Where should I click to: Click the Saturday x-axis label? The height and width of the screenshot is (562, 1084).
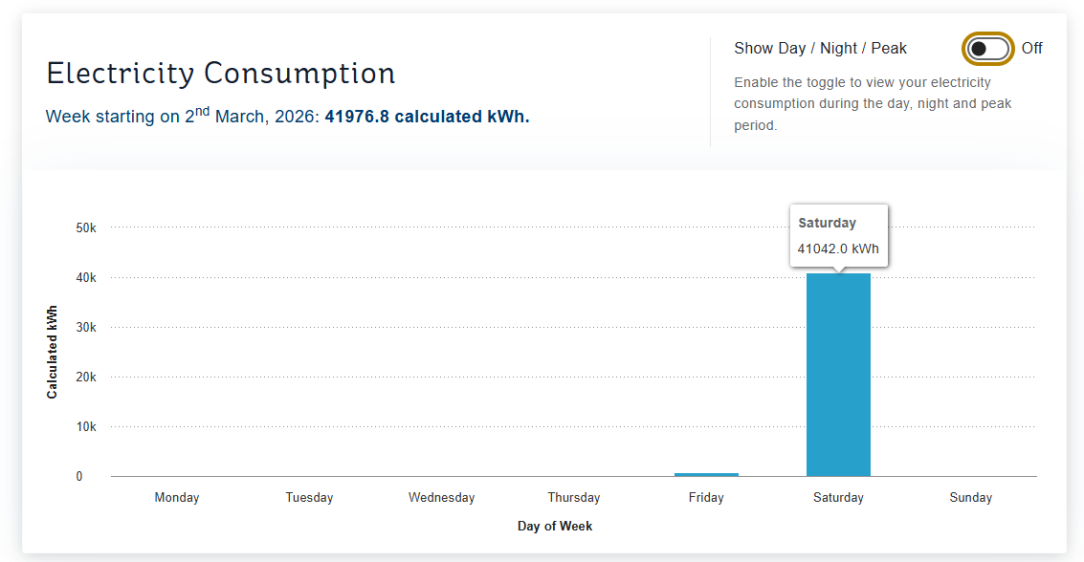coord(838,497)
